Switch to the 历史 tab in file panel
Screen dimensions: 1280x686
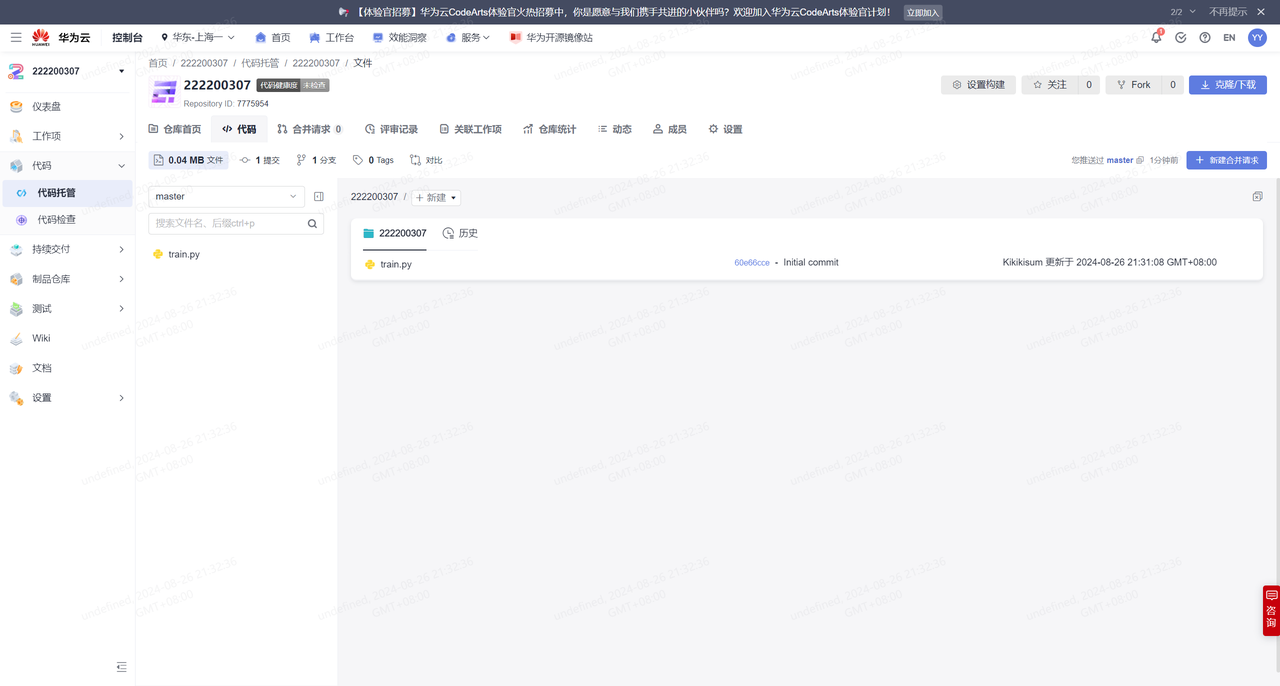click(460, 233)
